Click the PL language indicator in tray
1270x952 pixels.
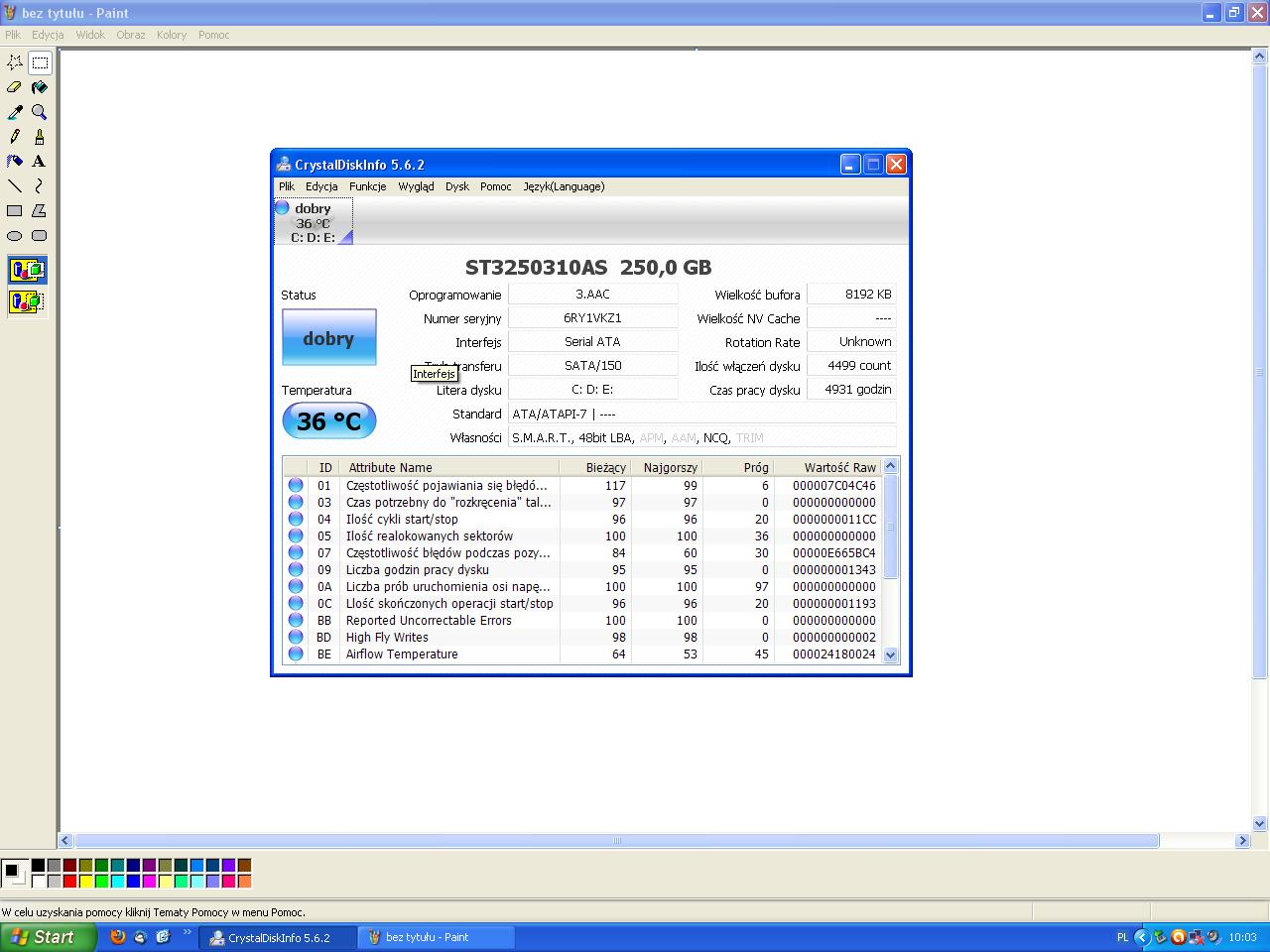point(1122,937)
